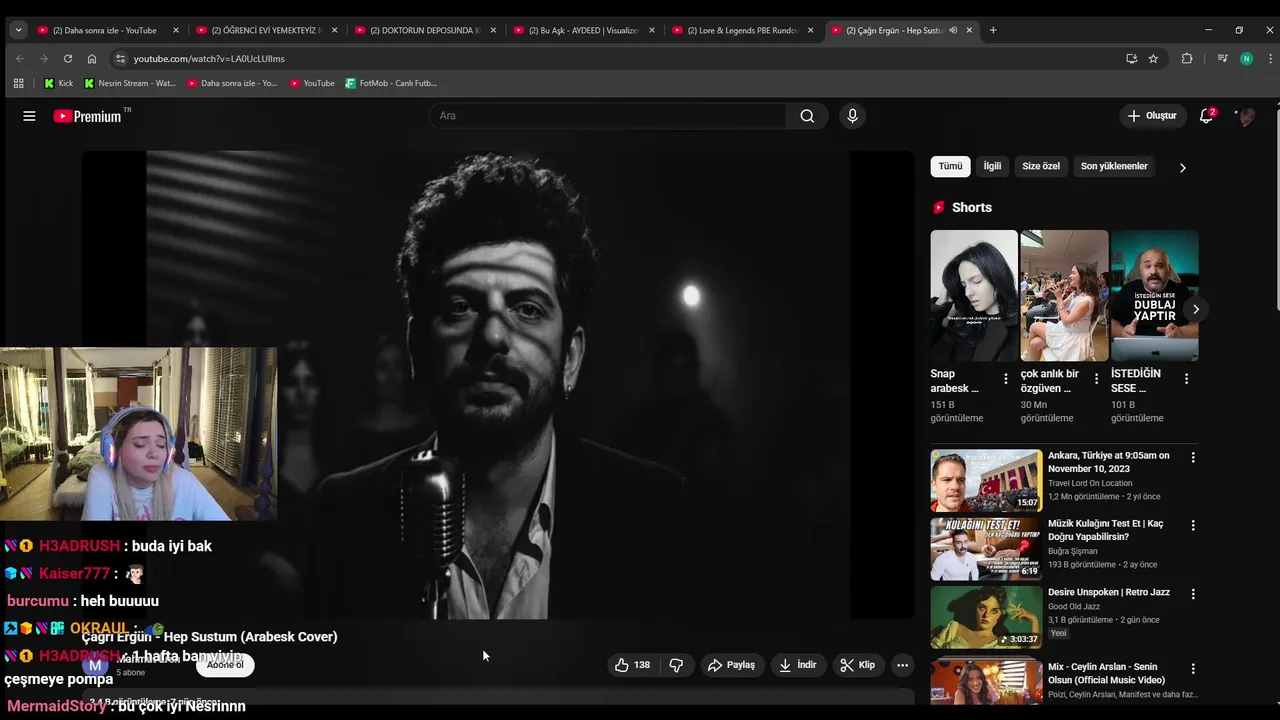Open options for İSTEDİĞİN SESE Short
Viewport: 1280px width, 720px height.
click(1186, 379)
